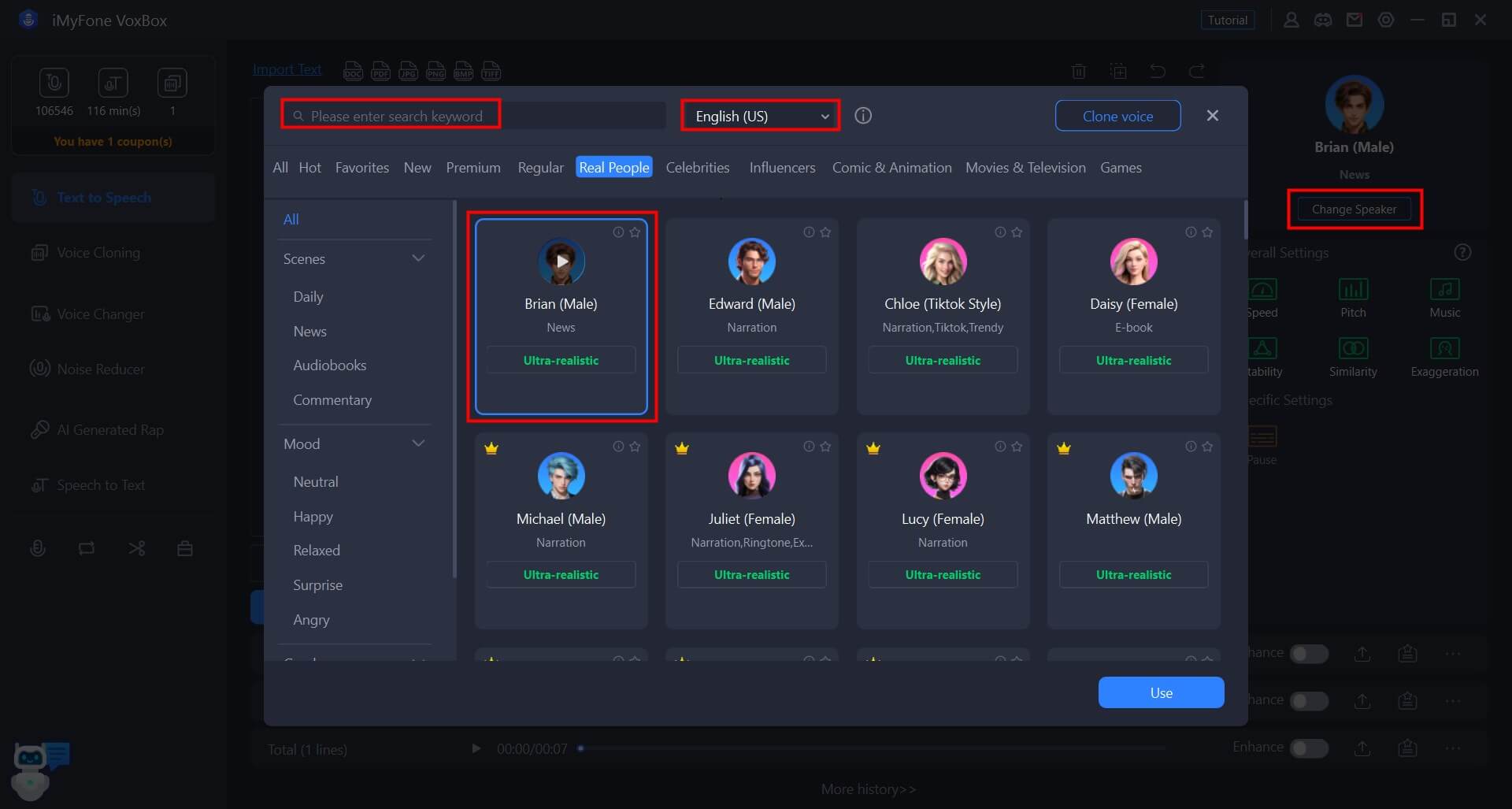
Task: Switch to the Favorites tab
Action: click(362, 167)
